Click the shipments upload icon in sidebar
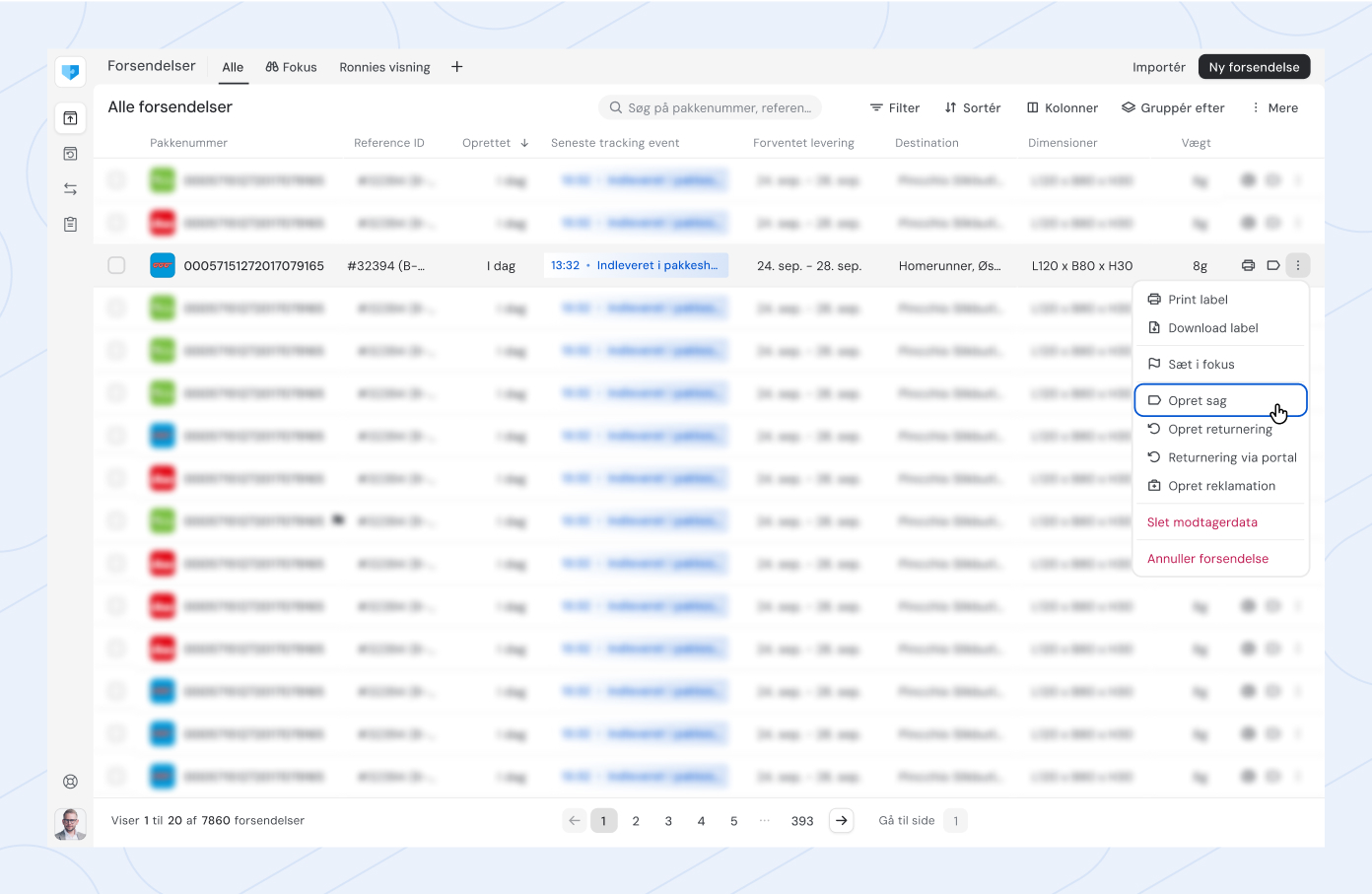 click(x=70, y=118)
